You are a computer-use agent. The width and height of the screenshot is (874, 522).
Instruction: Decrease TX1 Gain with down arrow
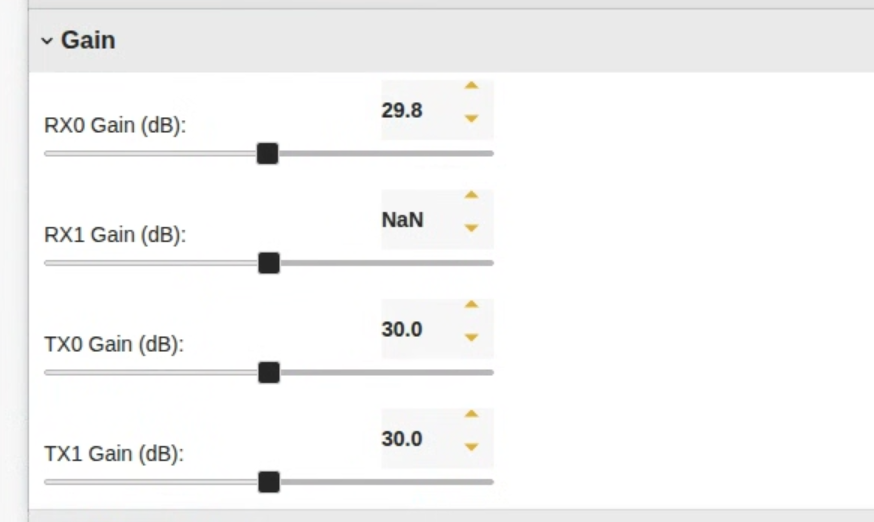pyautogui.click(x=472, y=447)
